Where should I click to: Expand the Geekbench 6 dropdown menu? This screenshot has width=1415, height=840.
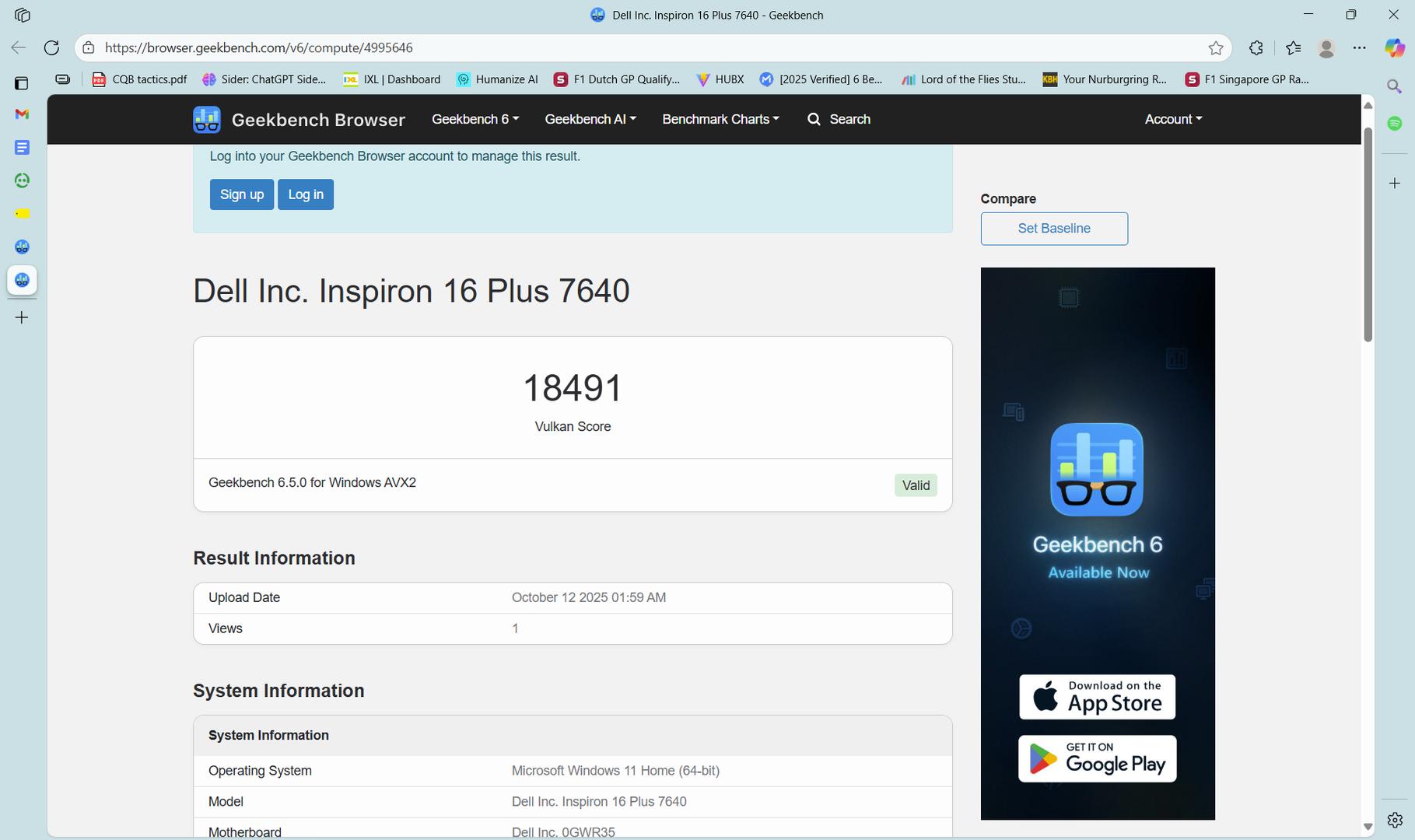475,119
